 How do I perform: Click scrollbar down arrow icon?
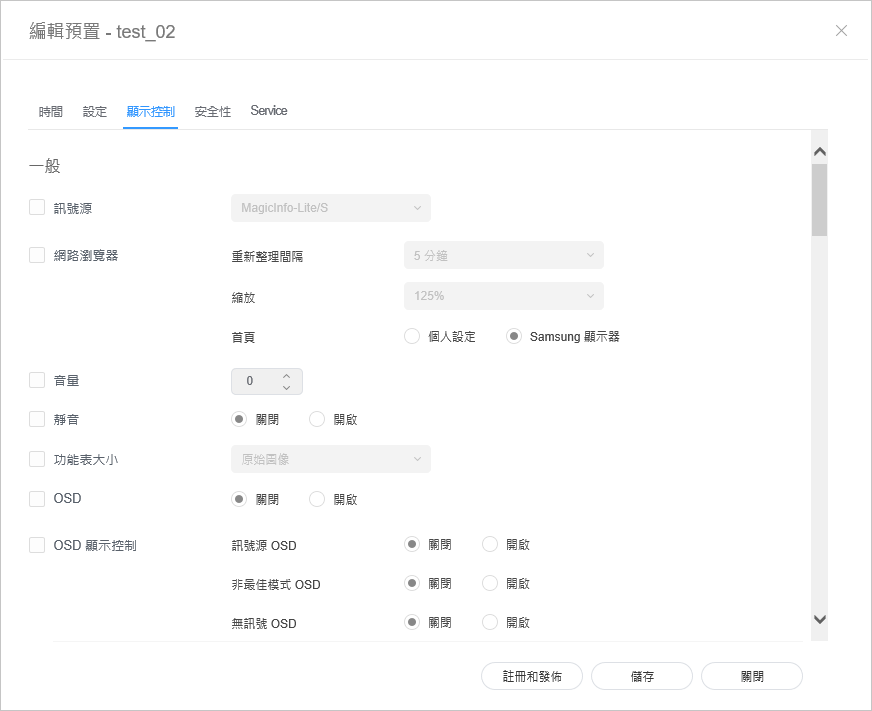click(820, 619)
